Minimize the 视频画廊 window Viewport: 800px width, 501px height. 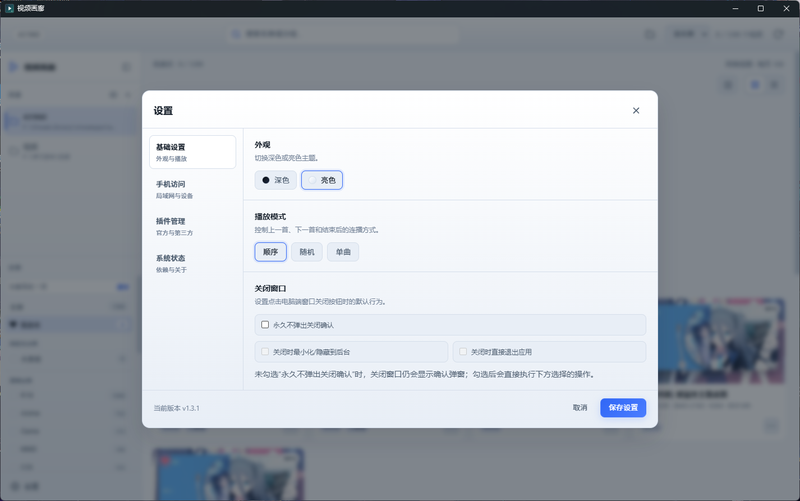coord(735,9)
